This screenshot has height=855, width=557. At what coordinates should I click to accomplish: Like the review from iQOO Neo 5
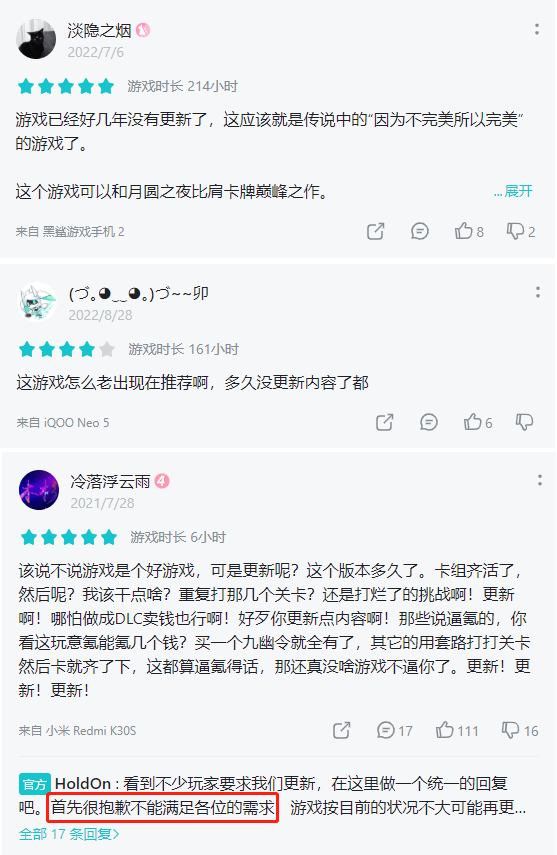tap(477, 422)
